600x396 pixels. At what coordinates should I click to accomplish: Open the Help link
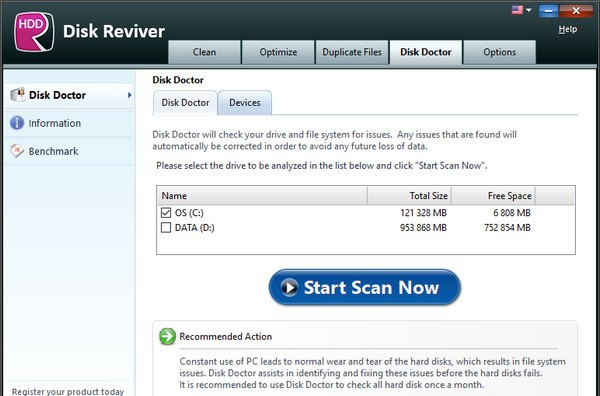pos(567,29)
